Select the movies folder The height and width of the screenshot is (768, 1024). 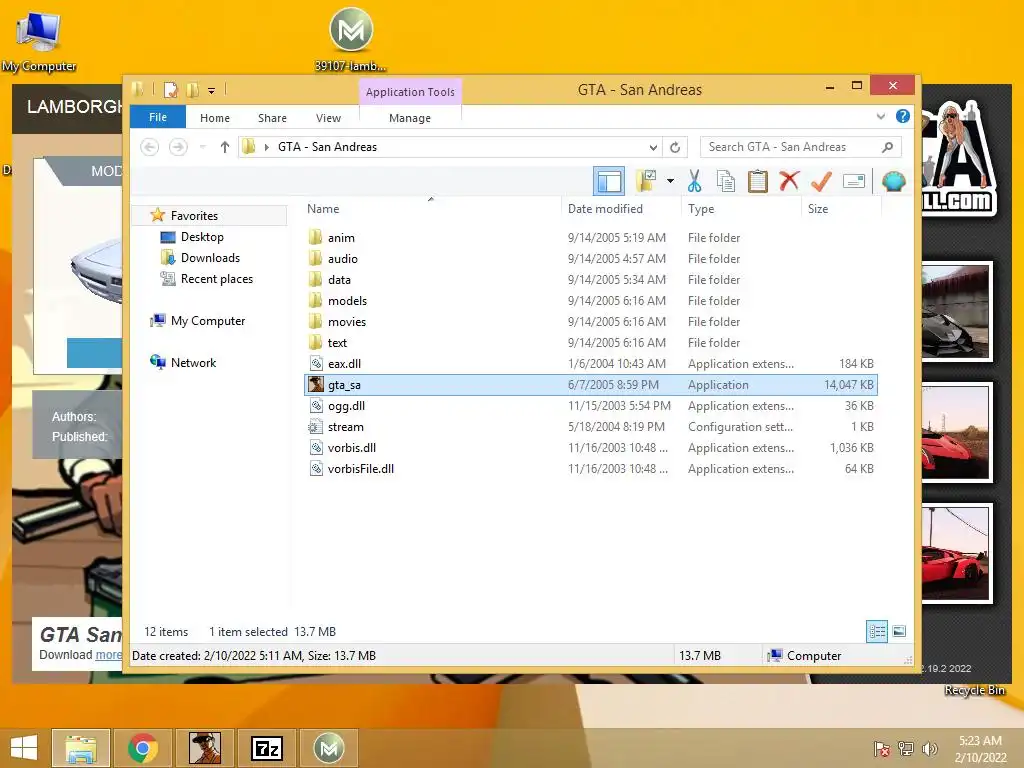click(591, 321)
